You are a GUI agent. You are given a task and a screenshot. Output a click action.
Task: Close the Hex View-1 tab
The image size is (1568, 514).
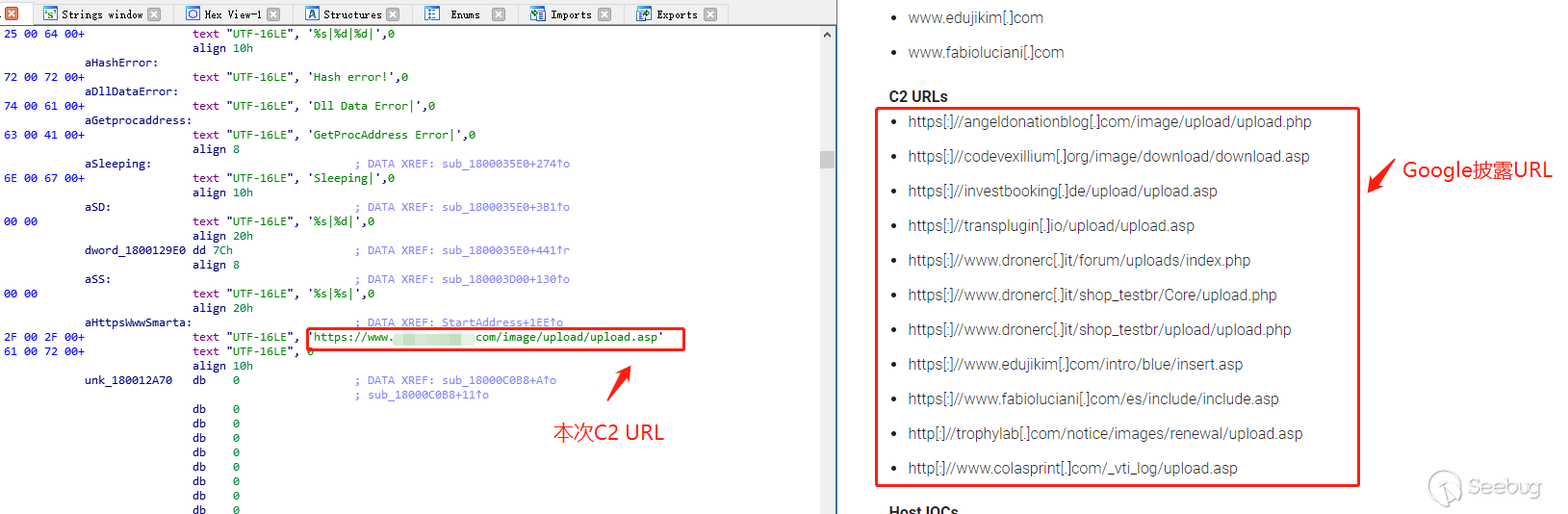tap(273, 14)
